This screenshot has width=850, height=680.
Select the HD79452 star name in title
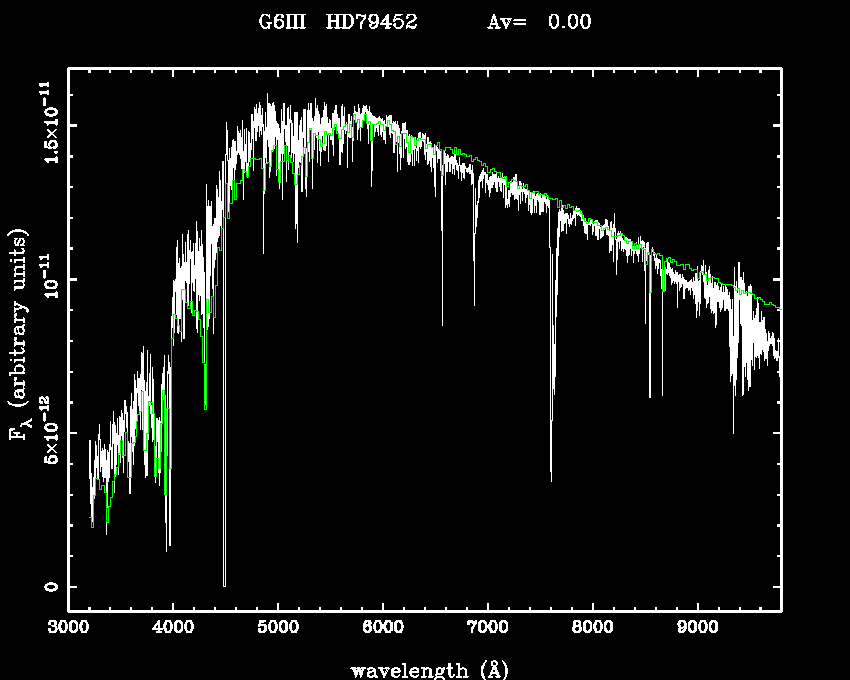pyautogui.click(x=372, y=22)
